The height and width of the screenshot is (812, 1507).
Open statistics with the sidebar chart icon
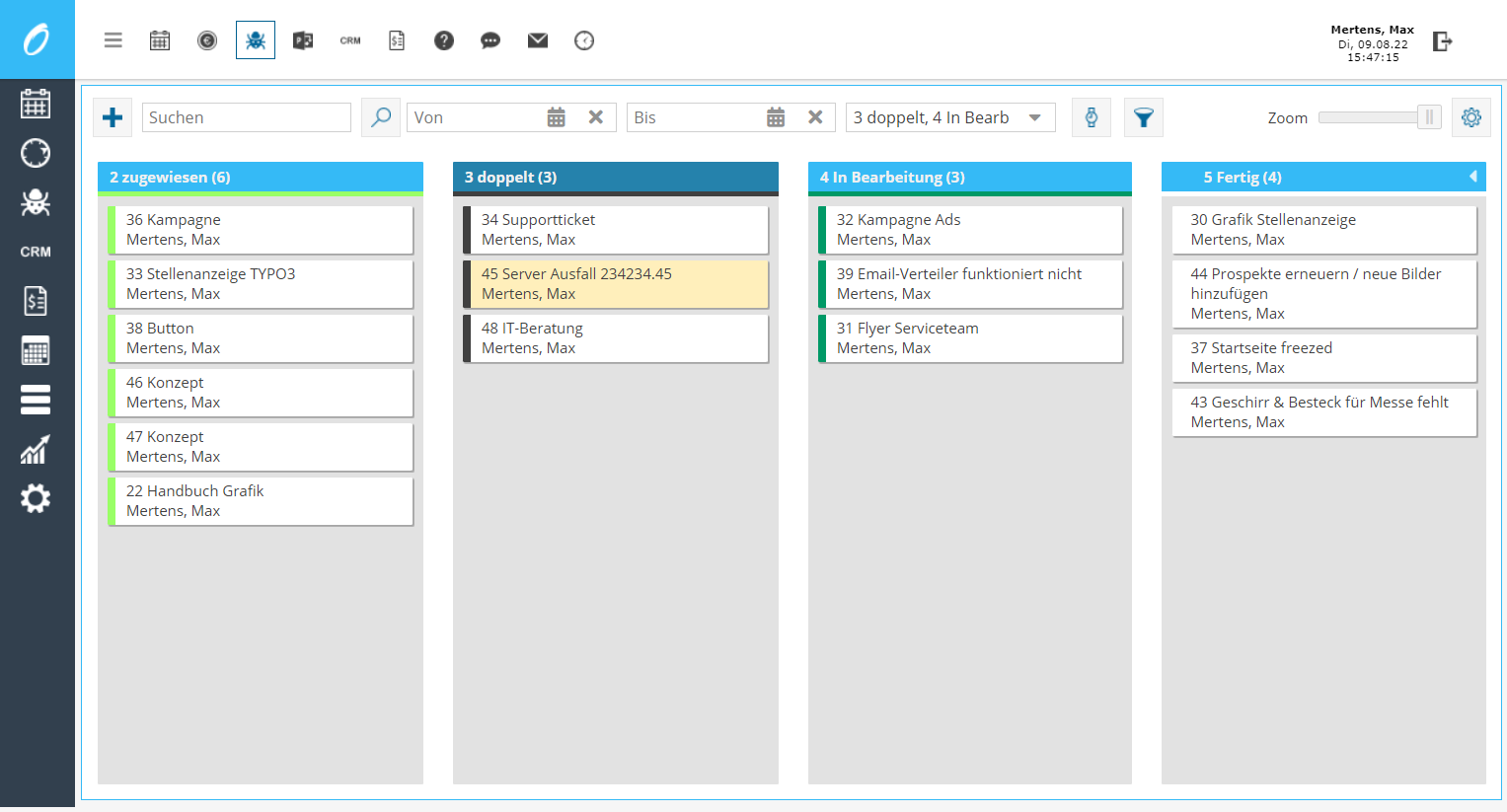click(36, 449)
